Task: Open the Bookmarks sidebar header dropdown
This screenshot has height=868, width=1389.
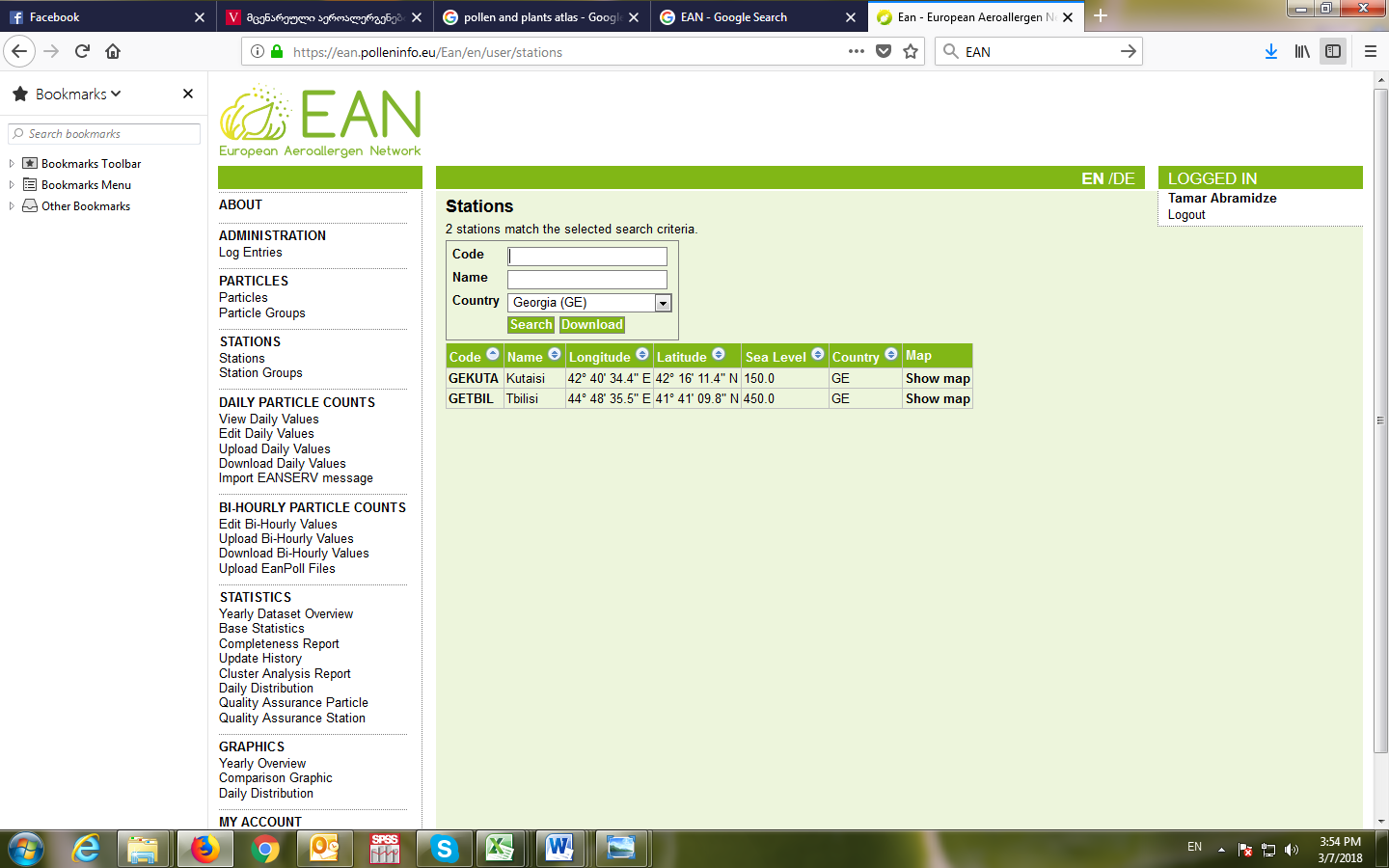Action: click(x=78, y=94)
